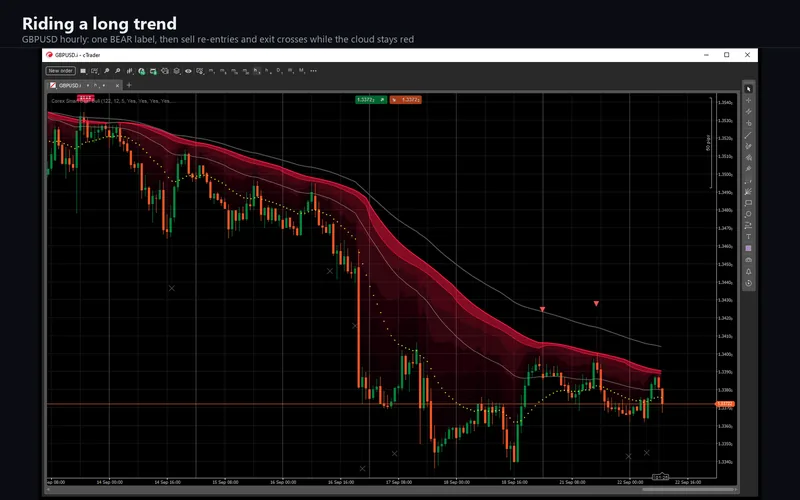Click the second magnifier zoom icon in toolbar
800x500 pixels.
(118, 71)
